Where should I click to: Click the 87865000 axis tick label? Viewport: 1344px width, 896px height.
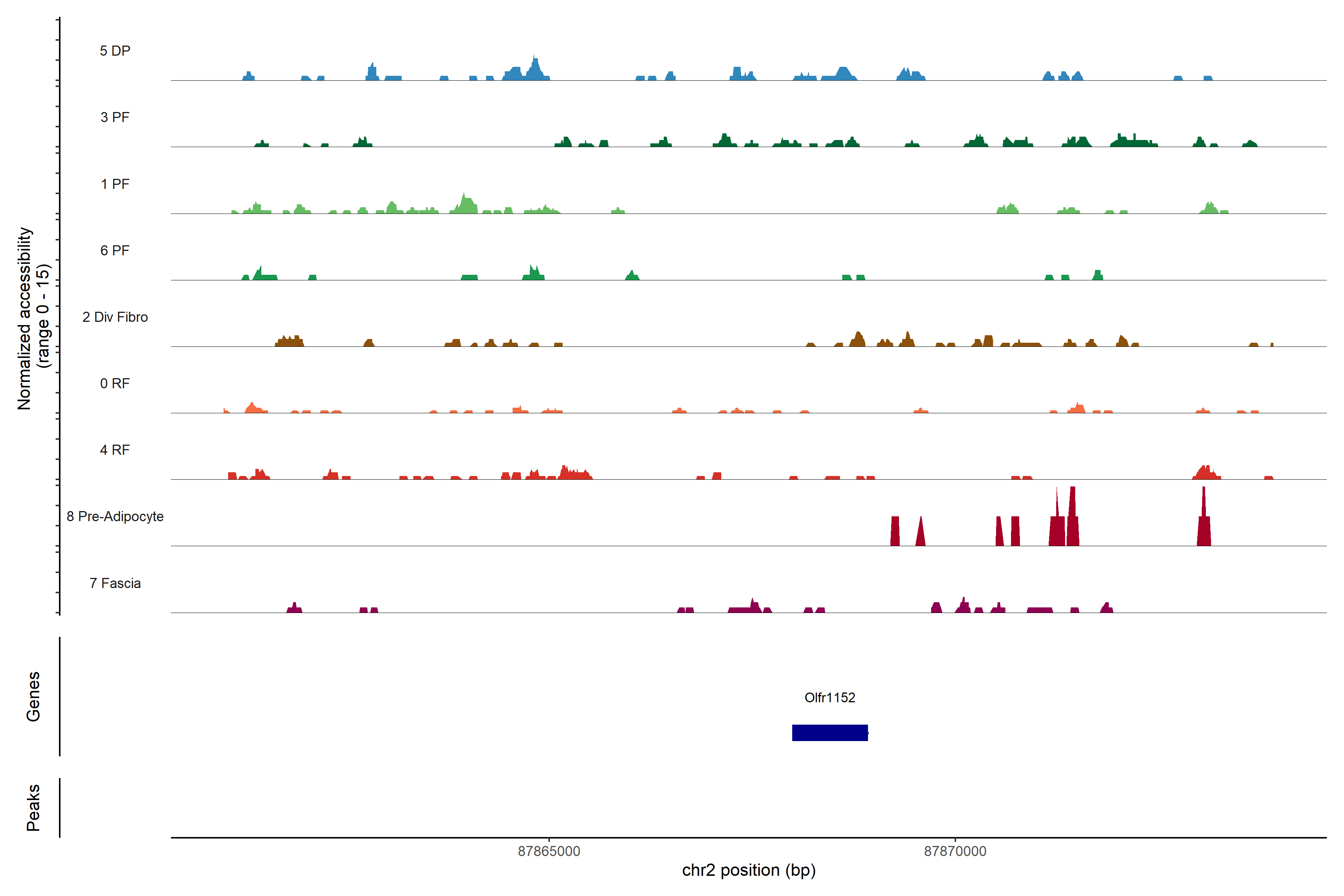pyautogui.click(x=548, y=852)
